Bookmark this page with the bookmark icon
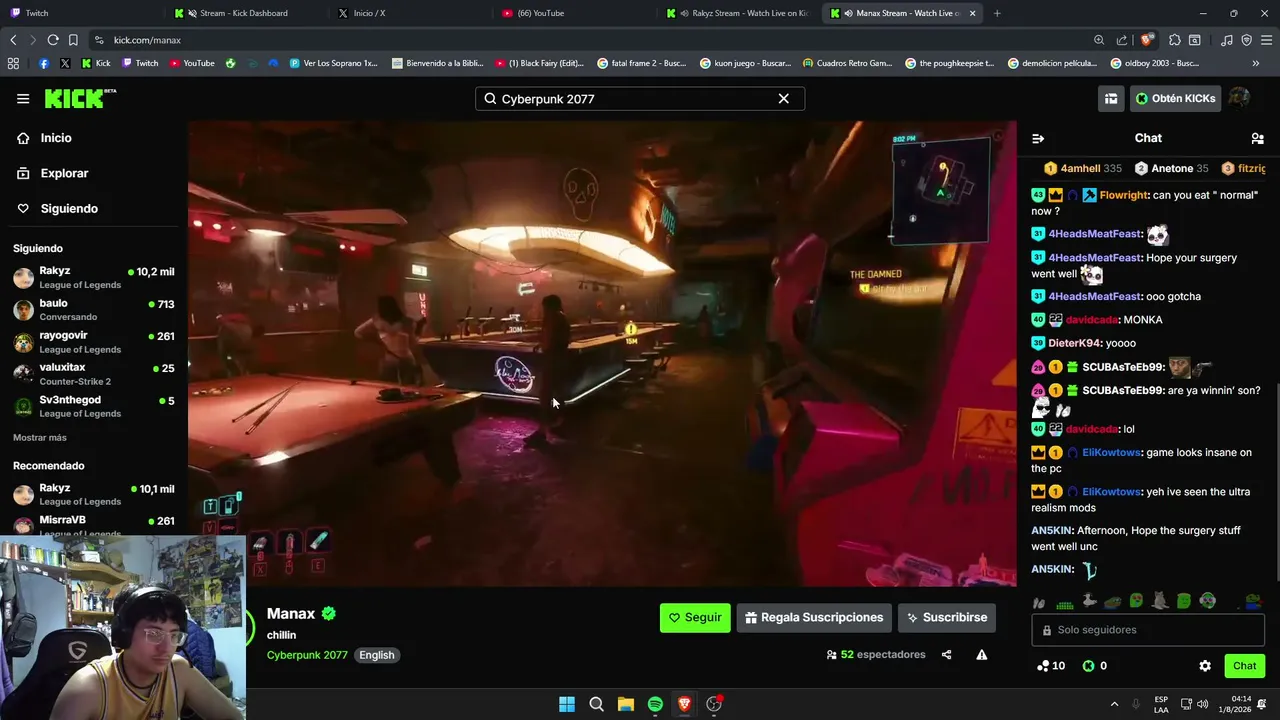 point(73,40)
